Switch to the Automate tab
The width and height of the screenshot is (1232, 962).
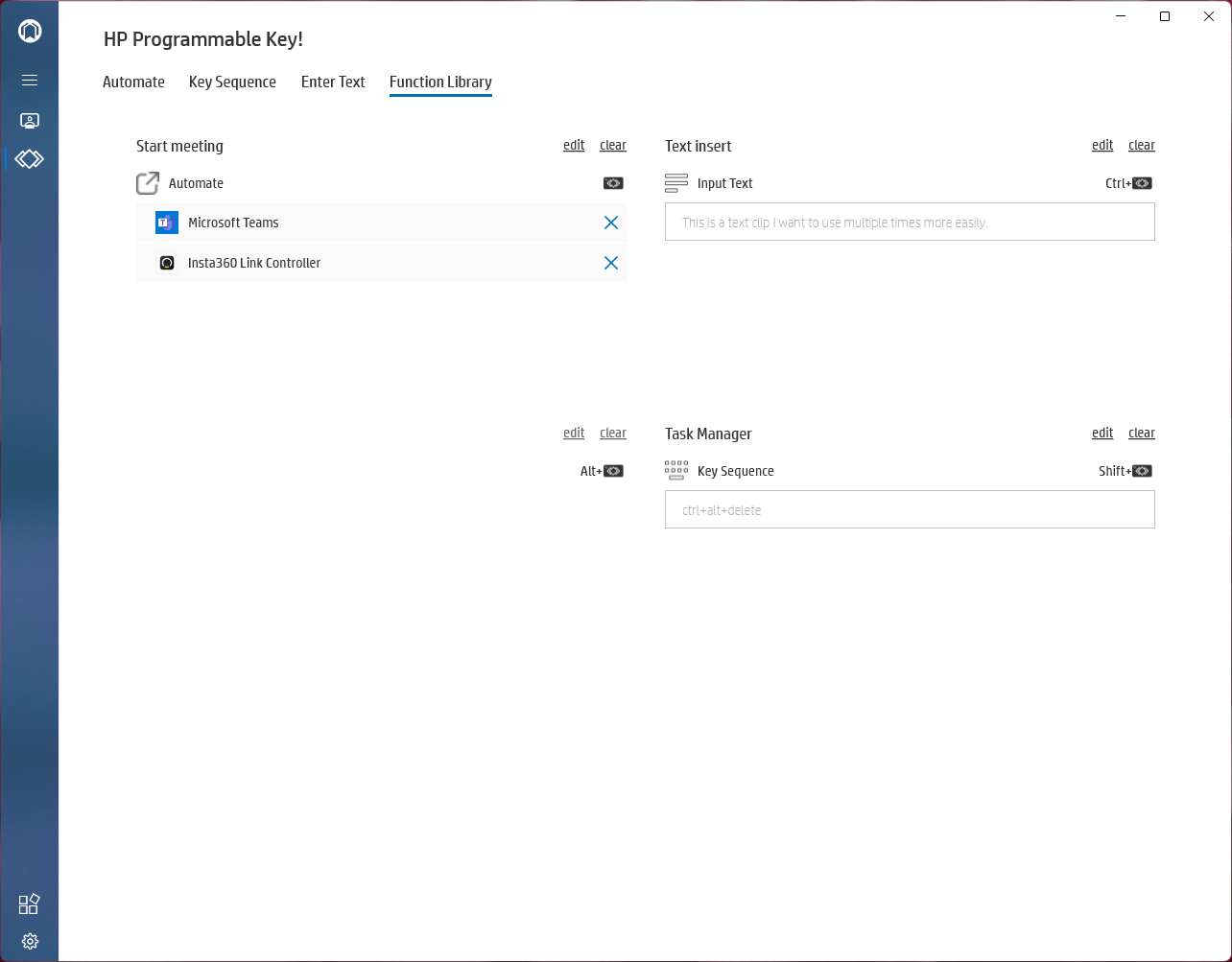pos(133,82)
